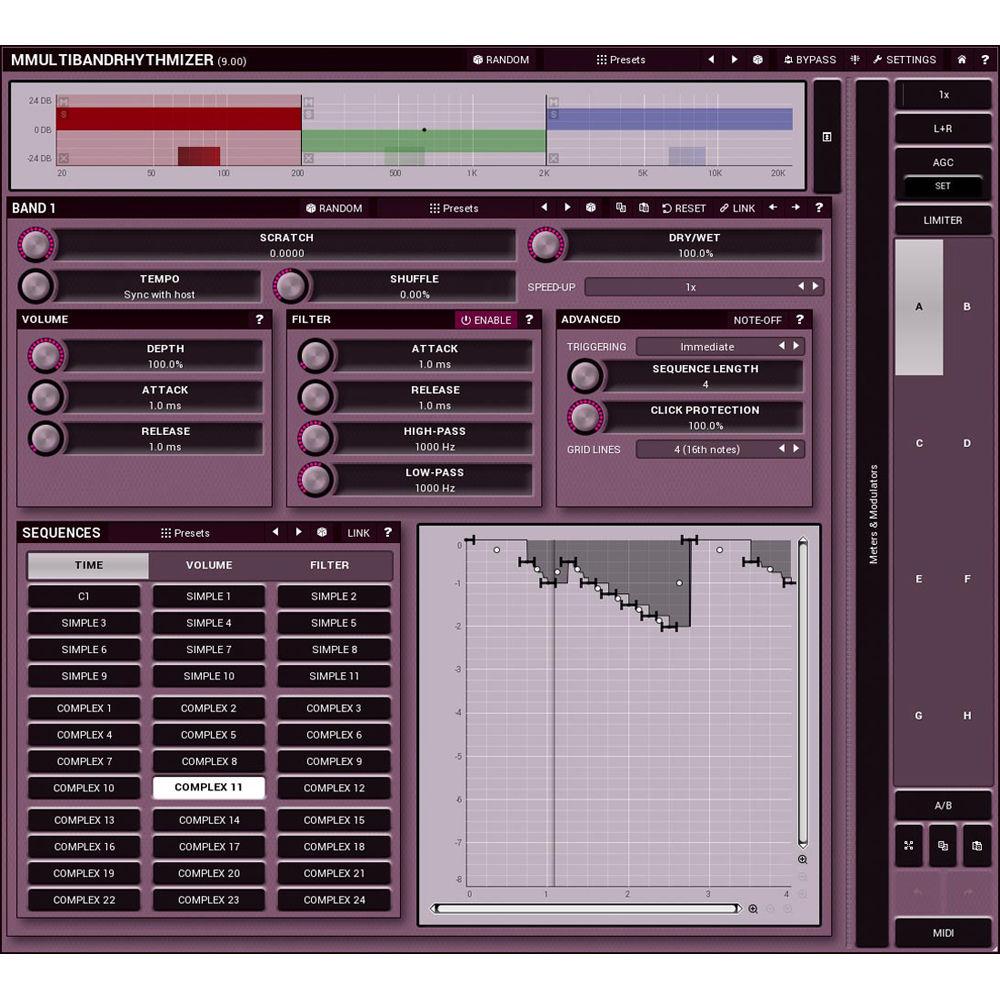
Task: Switch to the Volume tab in Sequences
Action: [208, 565]
